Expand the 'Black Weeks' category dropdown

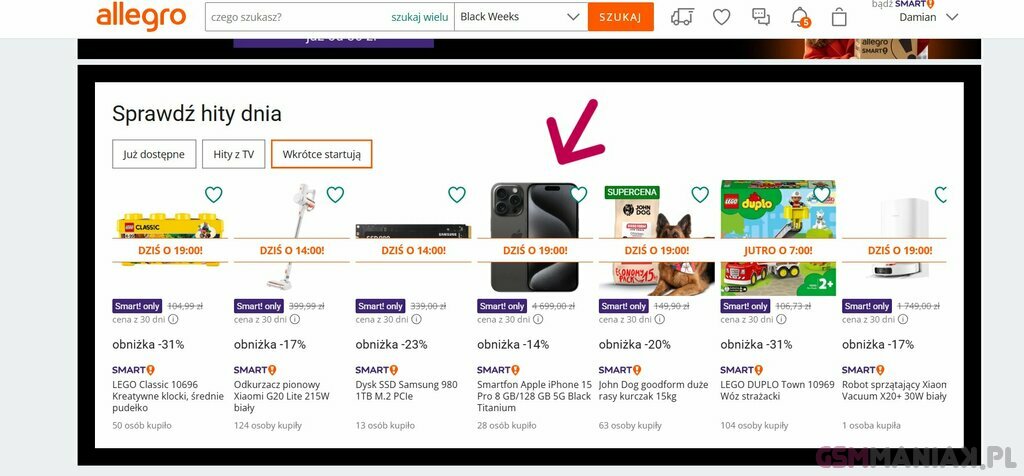[520, 17]
